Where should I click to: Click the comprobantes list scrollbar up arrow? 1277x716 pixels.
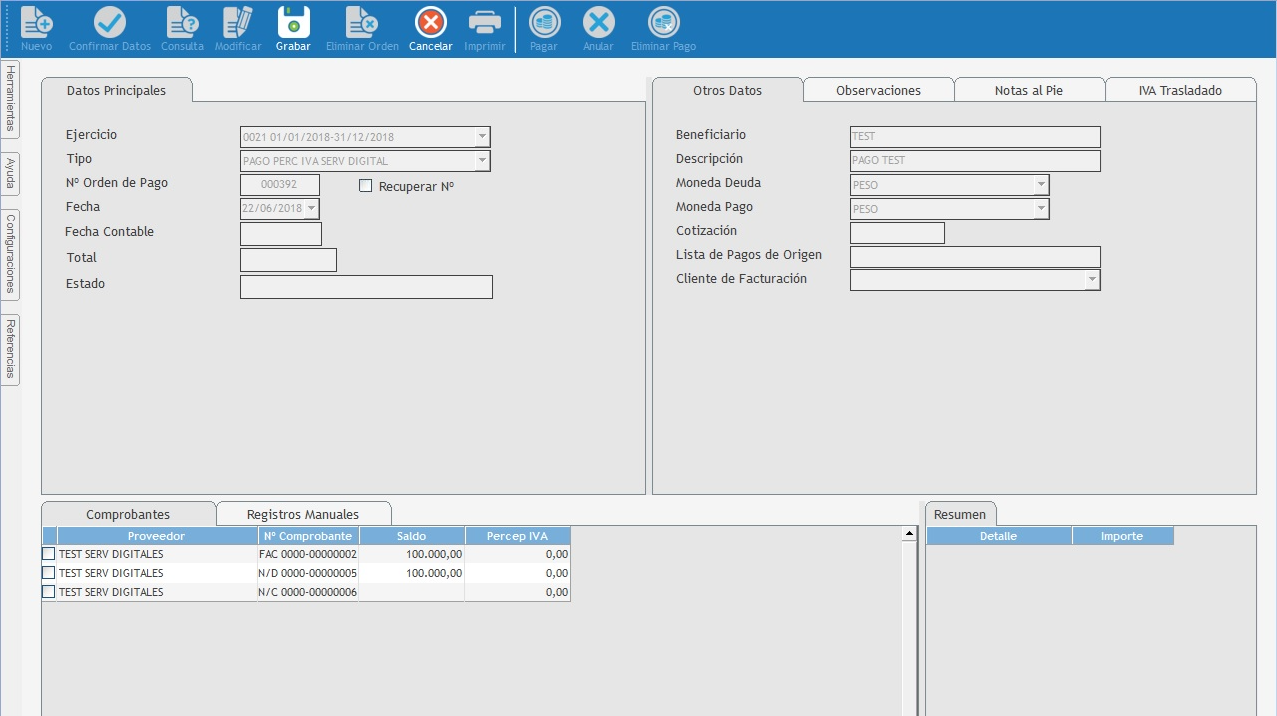(909, 534)
